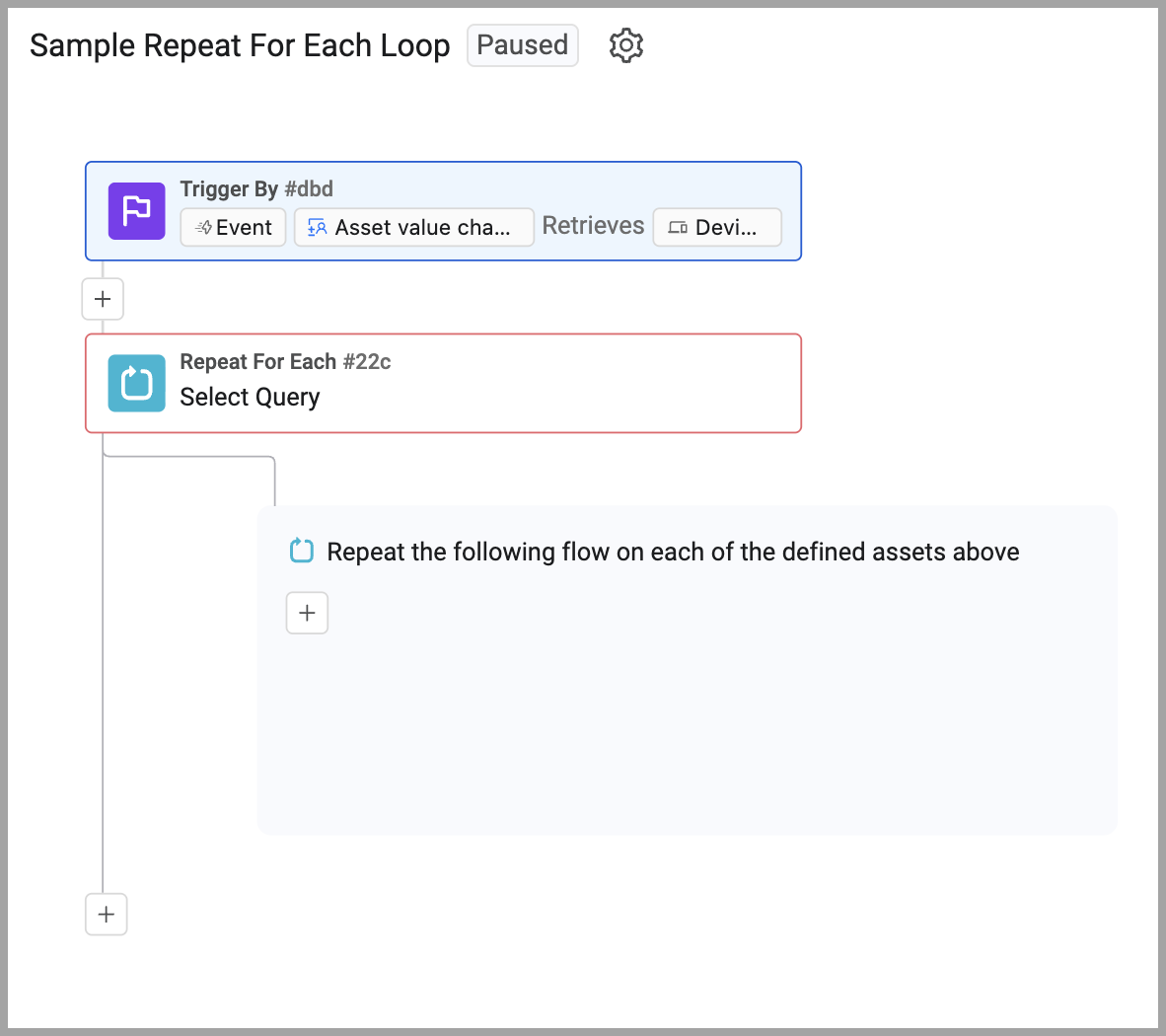
Task: Add a step after the Trigger node
Action: (x=103, y=299)
